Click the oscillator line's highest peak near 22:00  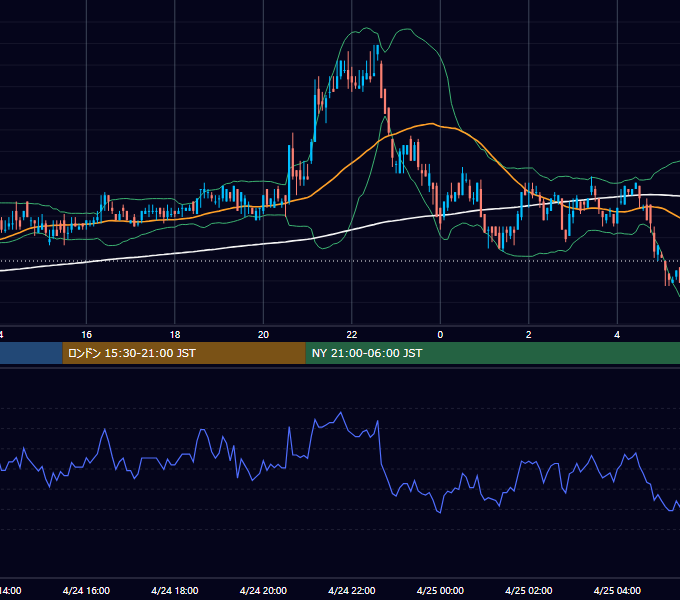point(341,413)
